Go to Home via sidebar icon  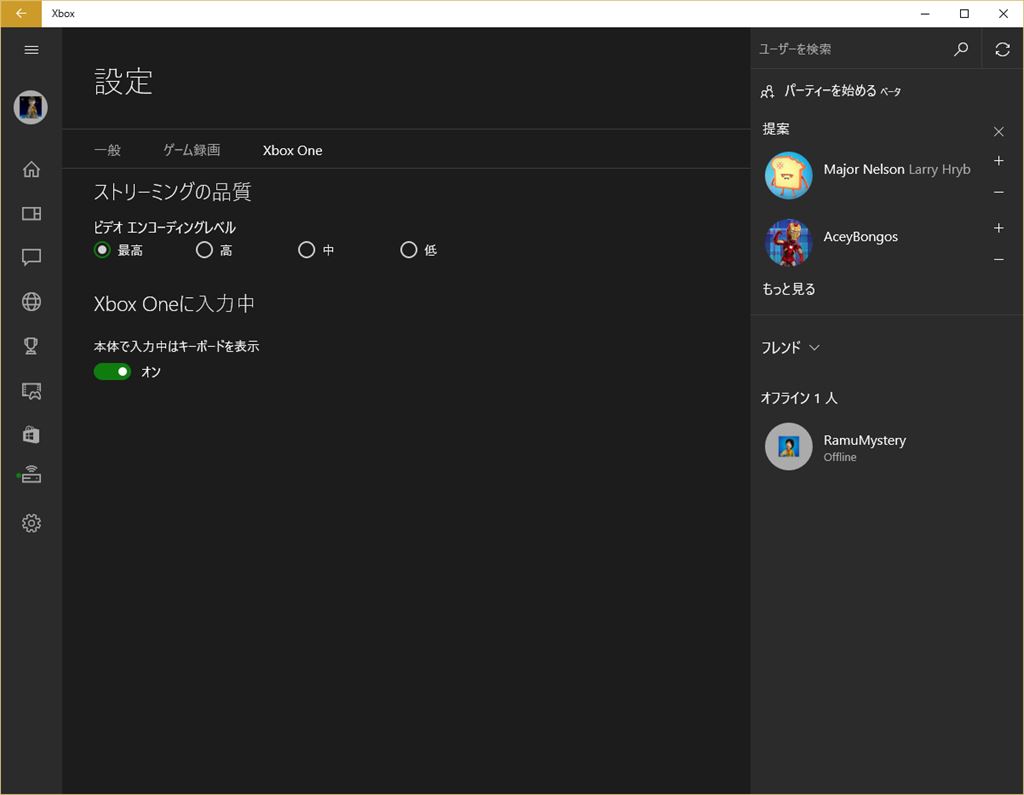[31, 170]
